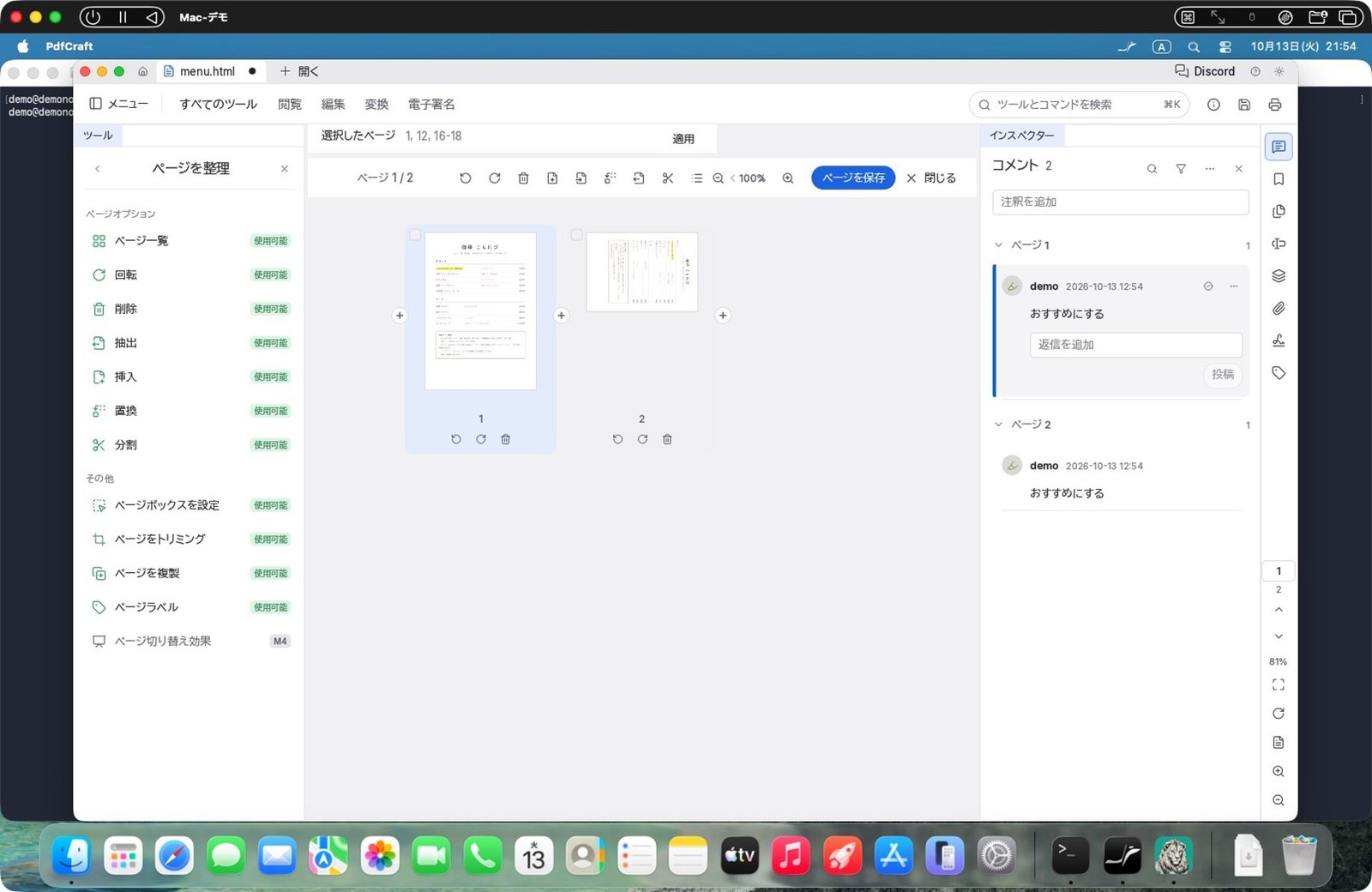The width and height of the screenshot is (1372, 892).
Task: Tick the checkbox on page 1 thumbnail
Action: tap(415, 235)
